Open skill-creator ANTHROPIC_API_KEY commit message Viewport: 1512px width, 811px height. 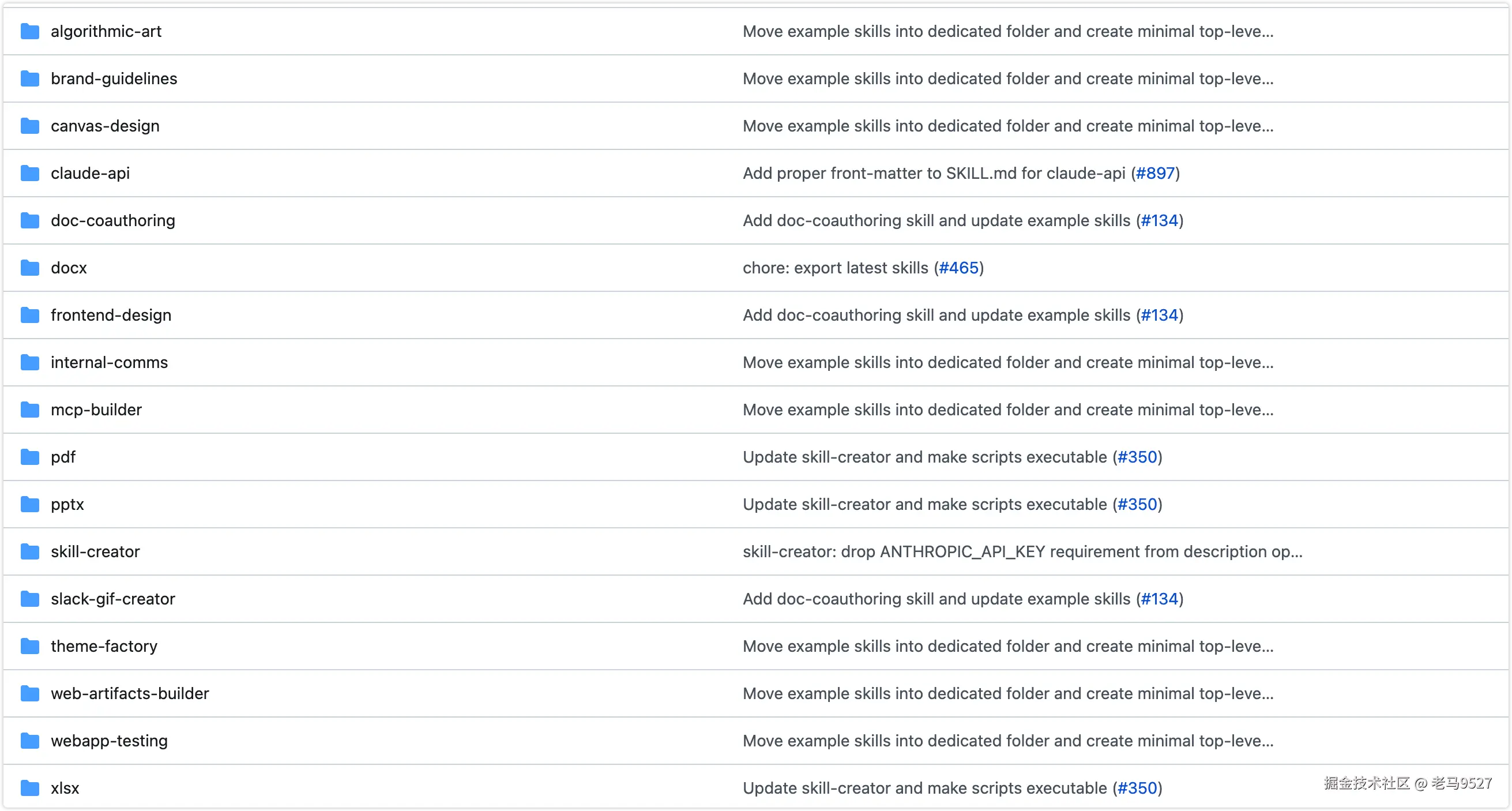pyautogui.click(x=1022, y=551)
